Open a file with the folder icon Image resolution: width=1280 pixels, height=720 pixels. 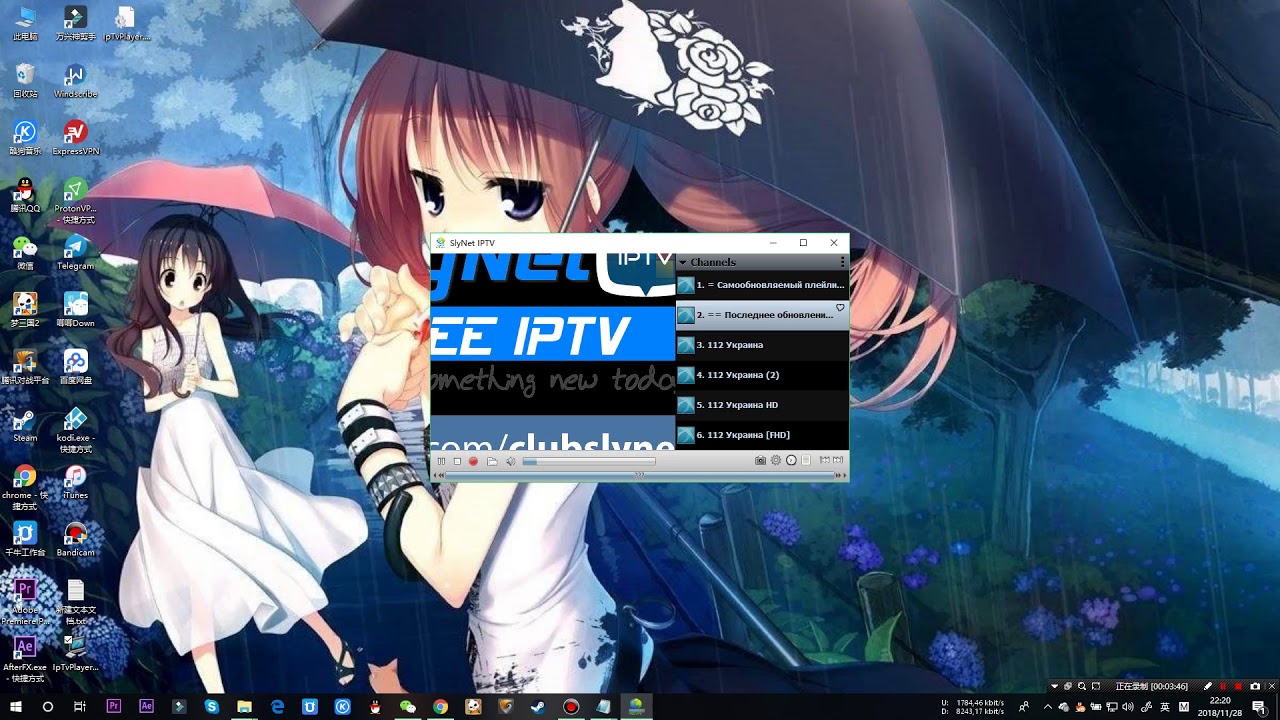point(492,461)
